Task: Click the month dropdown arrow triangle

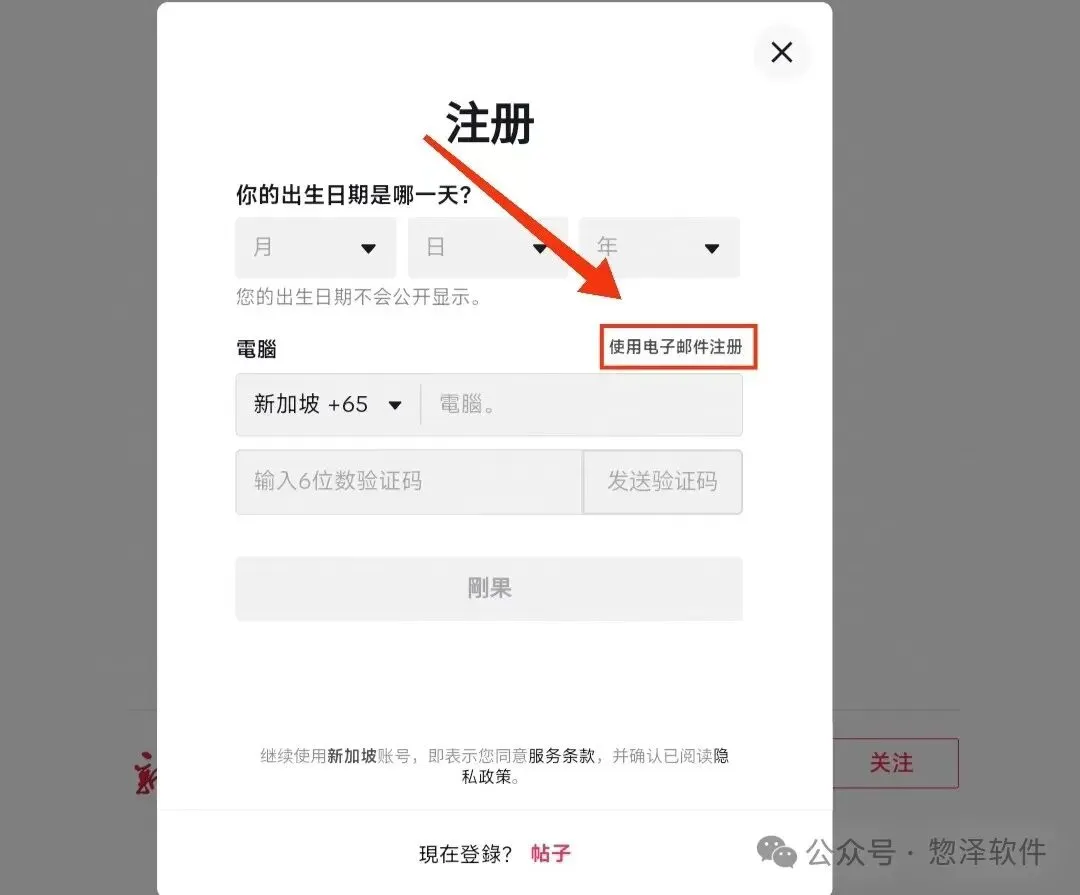Action: 368,249
